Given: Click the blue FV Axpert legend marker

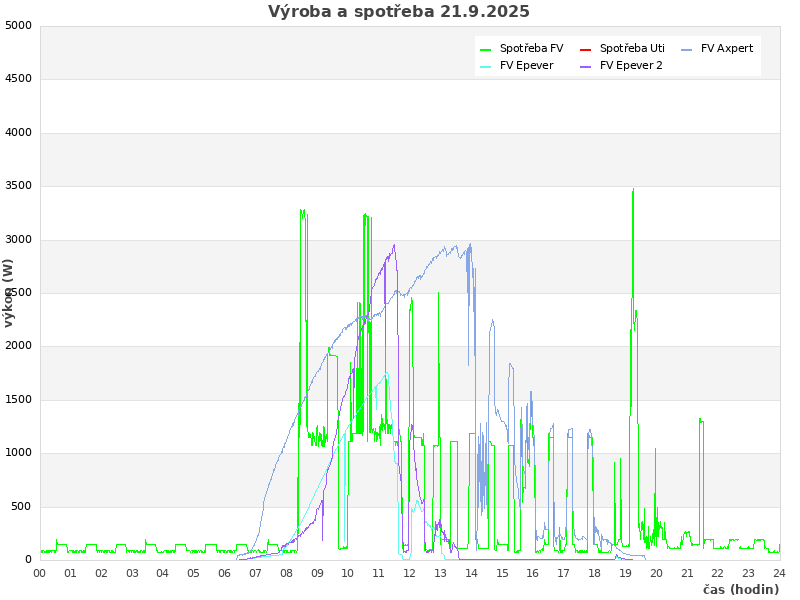Looking at the screenshot, I should click(x=687, y=49).
